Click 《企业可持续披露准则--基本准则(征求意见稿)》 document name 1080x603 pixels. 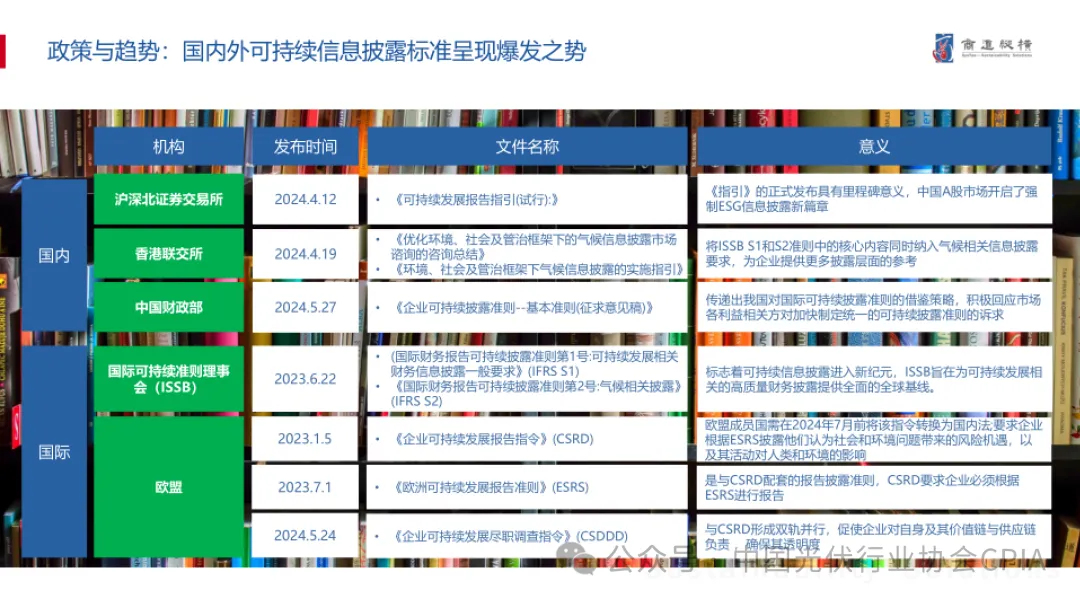tap(522, 307)
